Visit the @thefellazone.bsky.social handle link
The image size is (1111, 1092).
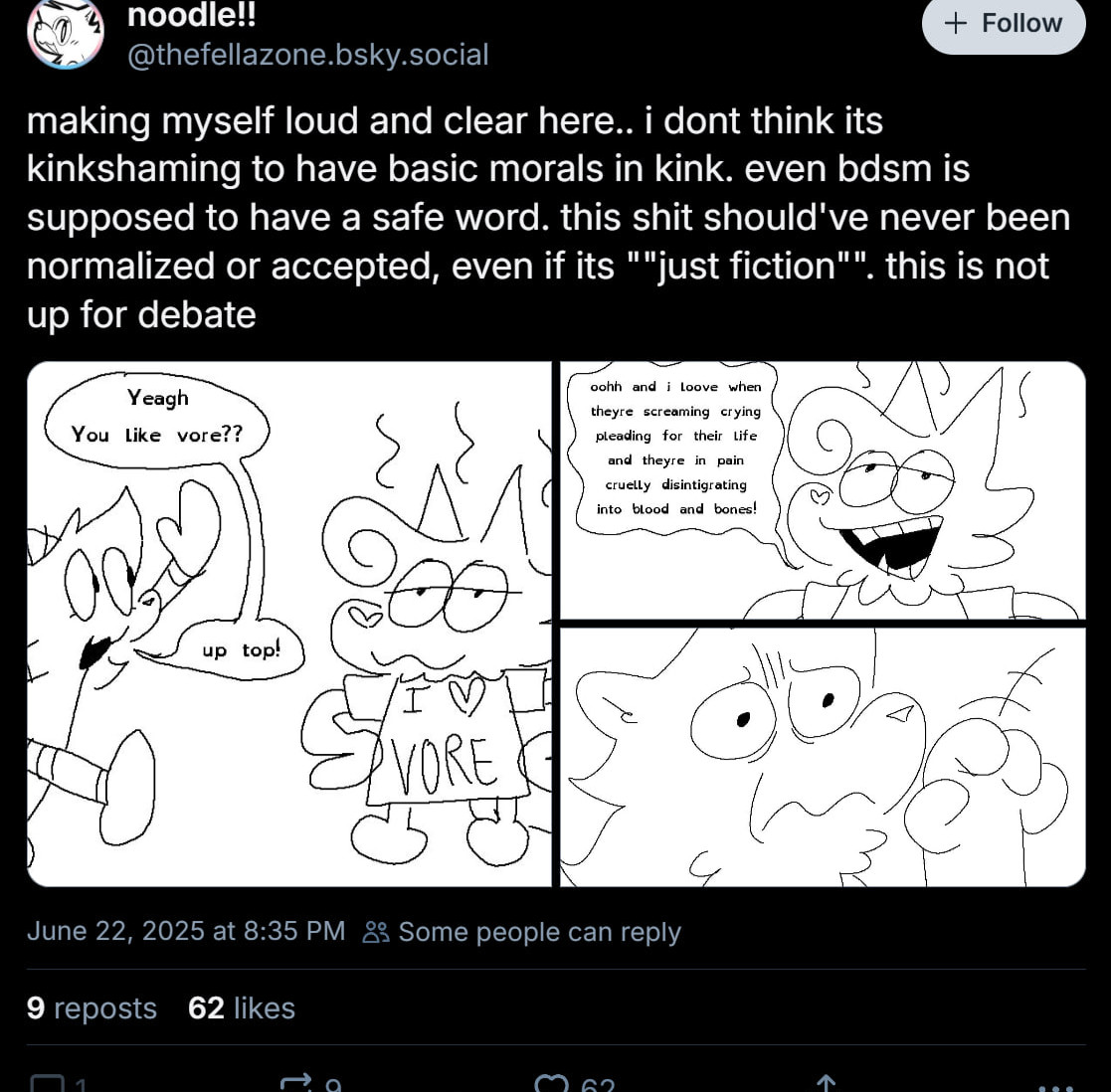[308, 55]
